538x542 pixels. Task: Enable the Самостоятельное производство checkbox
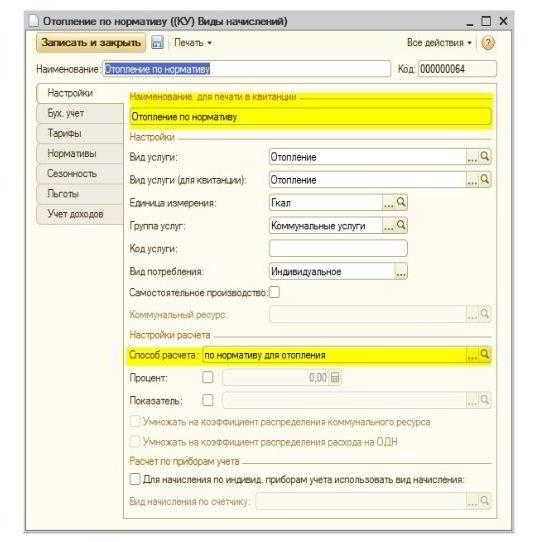coord(274,292)
